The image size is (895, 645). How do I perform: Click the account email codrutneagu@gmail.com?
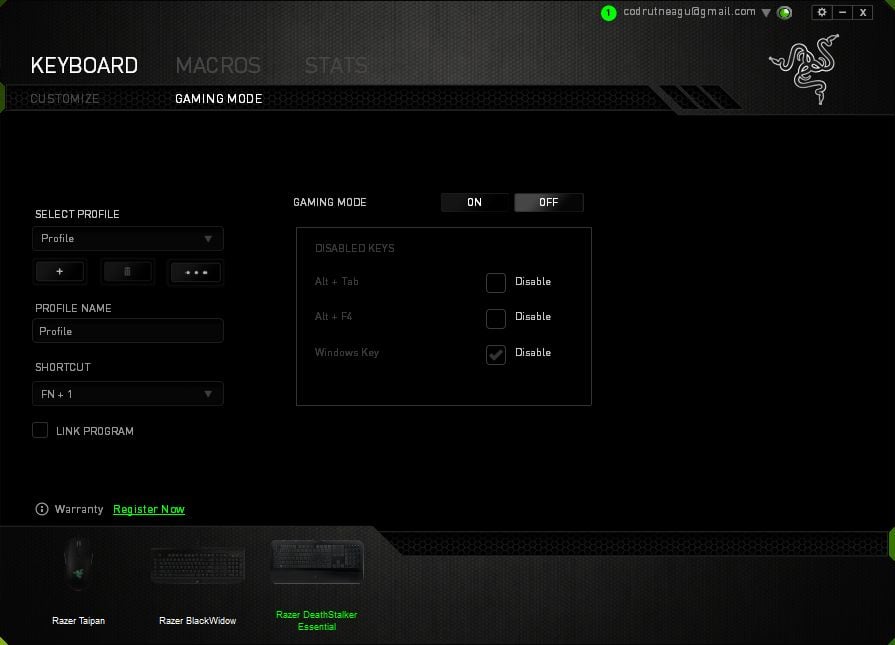click(690, 12)
